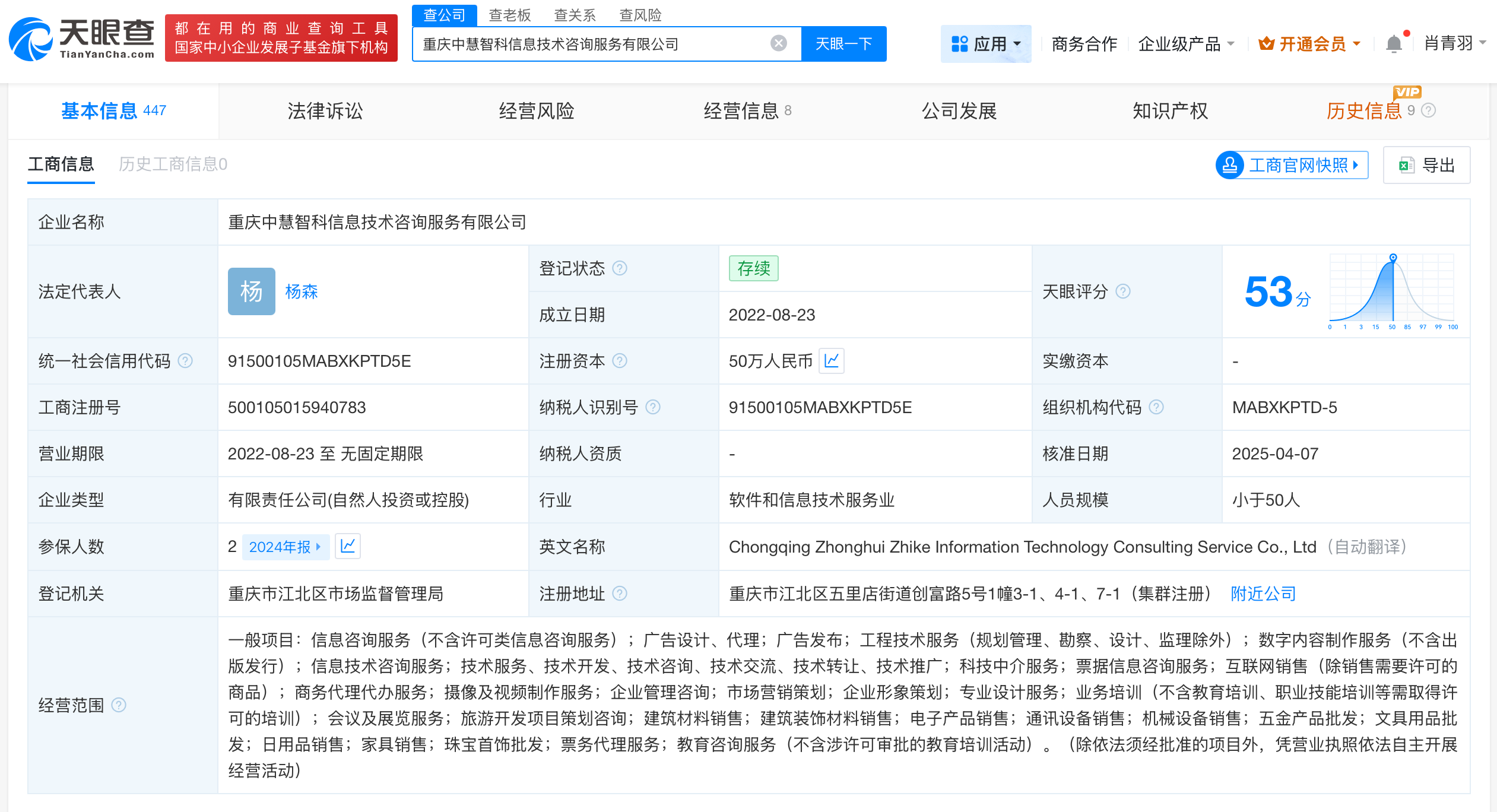Open the 附近公司 link
The width and height of the screenshot is (1497, 812).
(1263, 594)
